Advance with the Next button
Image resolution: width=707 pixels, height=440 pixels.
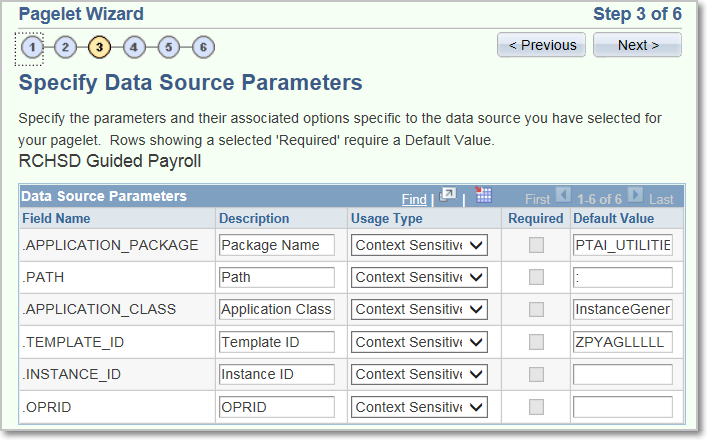[x=637, y=45]
